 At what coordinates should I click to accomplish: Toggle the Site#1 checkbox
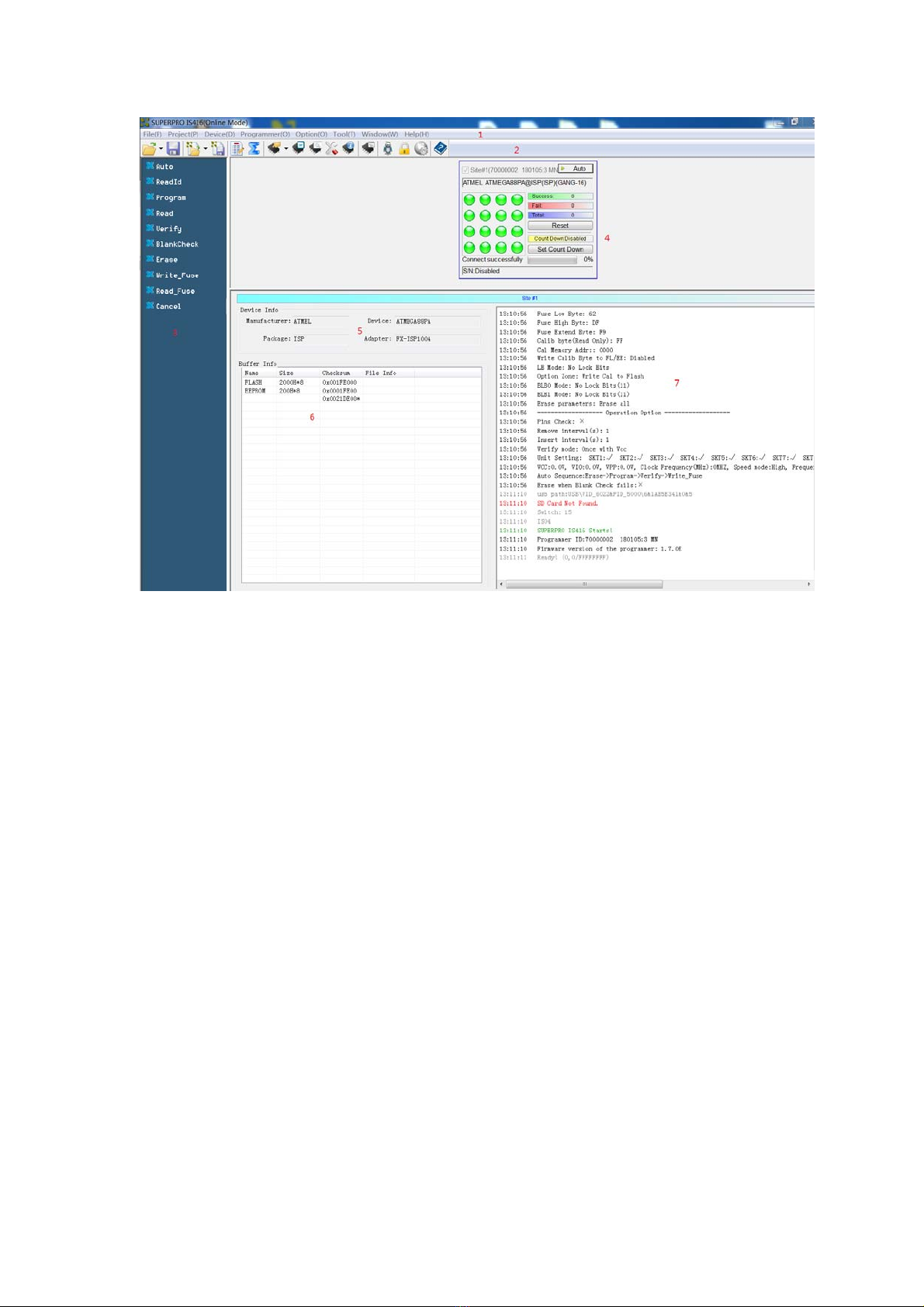pyautogui.click(x=465, y=170)
